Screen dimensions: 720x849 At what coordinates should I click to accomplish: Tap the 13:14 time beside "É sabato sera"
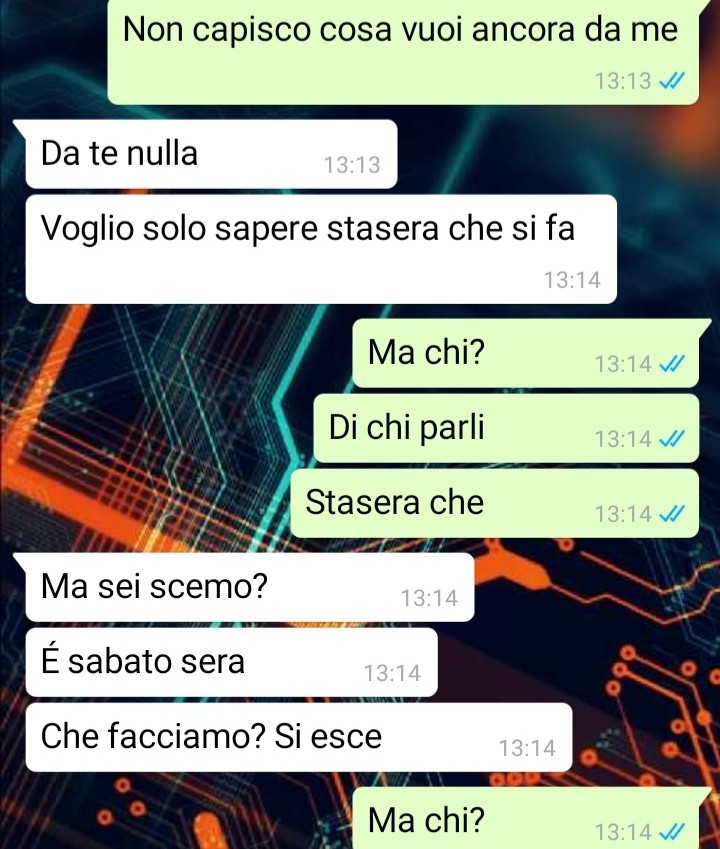click(x=392, y=673)
